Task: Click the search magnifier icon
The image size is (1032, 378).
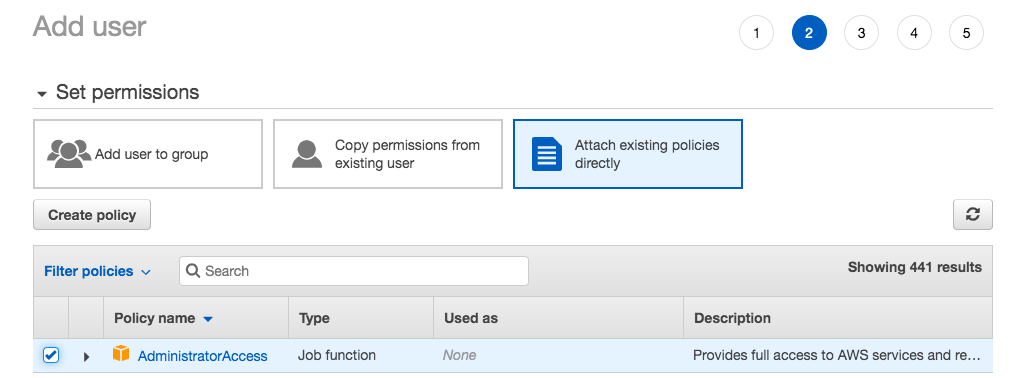Action: pyautogui.click(x=193, y=271)
